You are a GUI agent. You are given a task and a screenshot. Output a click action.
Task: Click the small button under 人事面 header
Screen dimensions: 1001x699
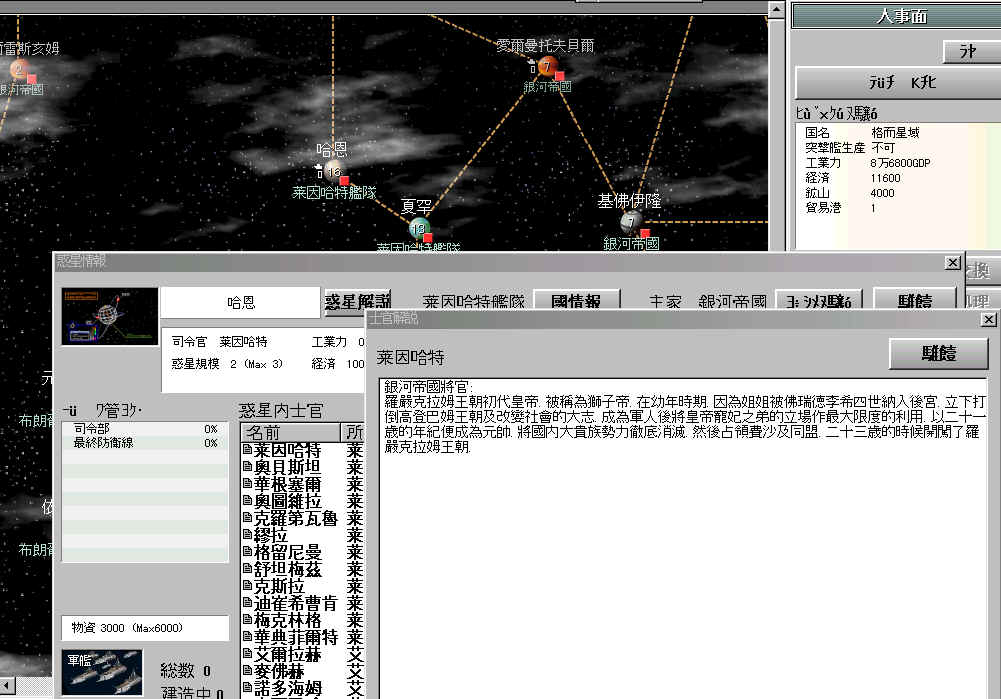tap(970, 51)
